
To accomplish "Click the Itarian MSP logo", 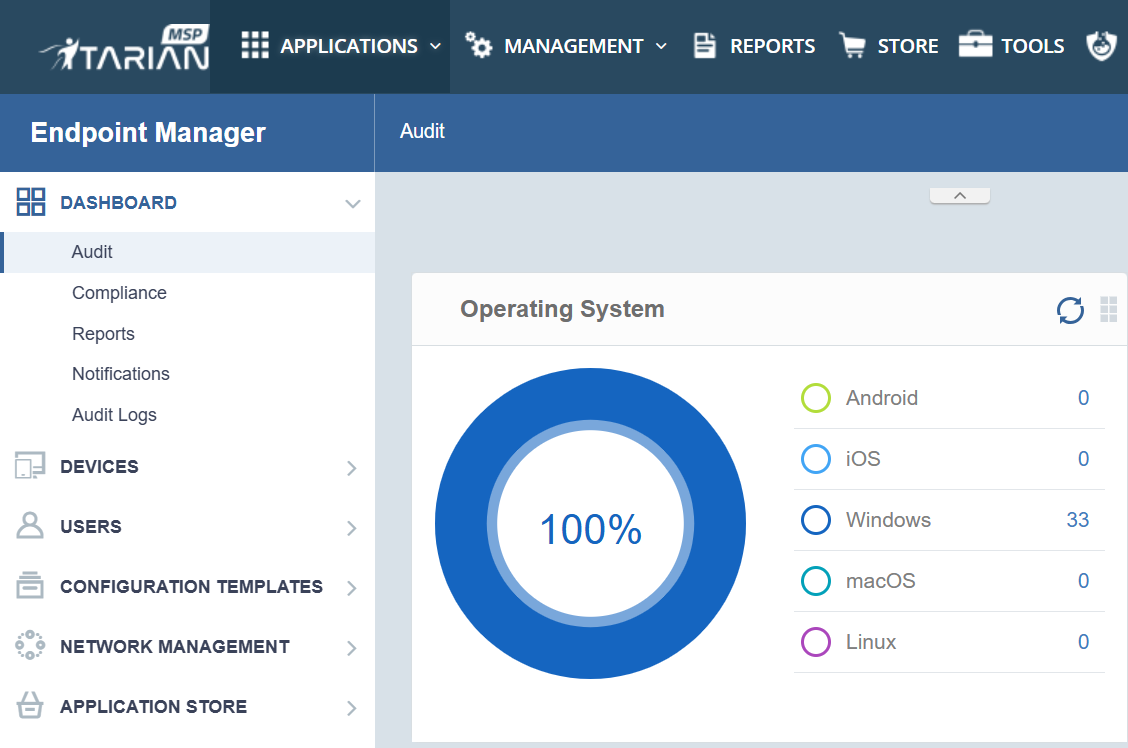I will (x=124, y=47).
